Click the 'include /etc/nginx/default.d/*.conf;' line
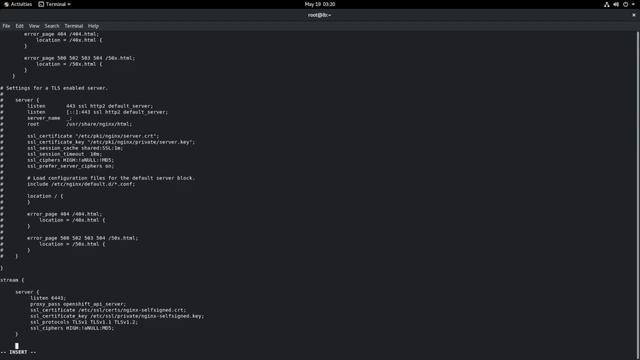The width and height of the screenshot is (640, 360). point(81,184)
